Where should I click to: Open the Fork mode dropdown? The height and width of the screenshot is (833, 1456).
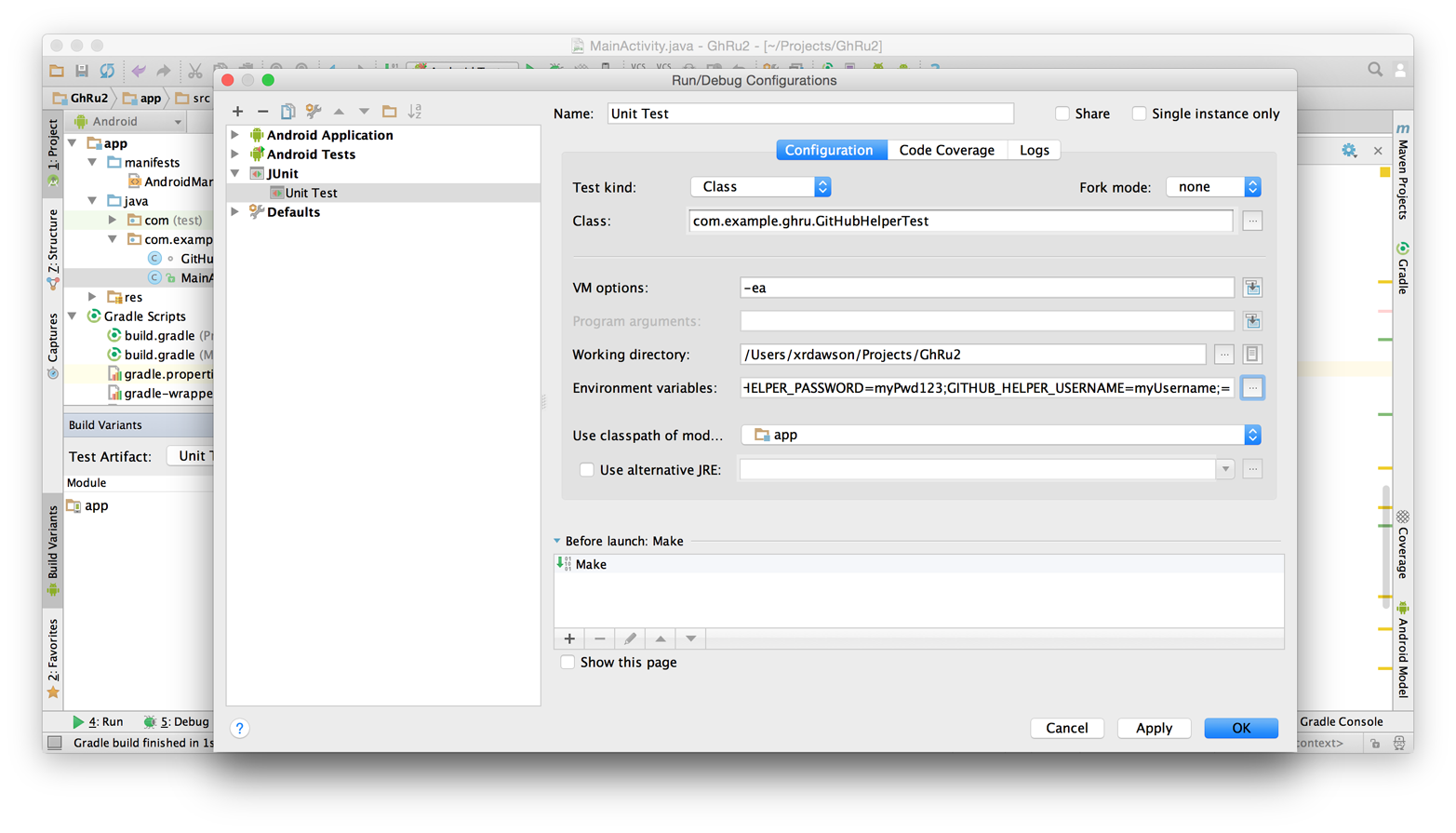tap(1213, 187)
